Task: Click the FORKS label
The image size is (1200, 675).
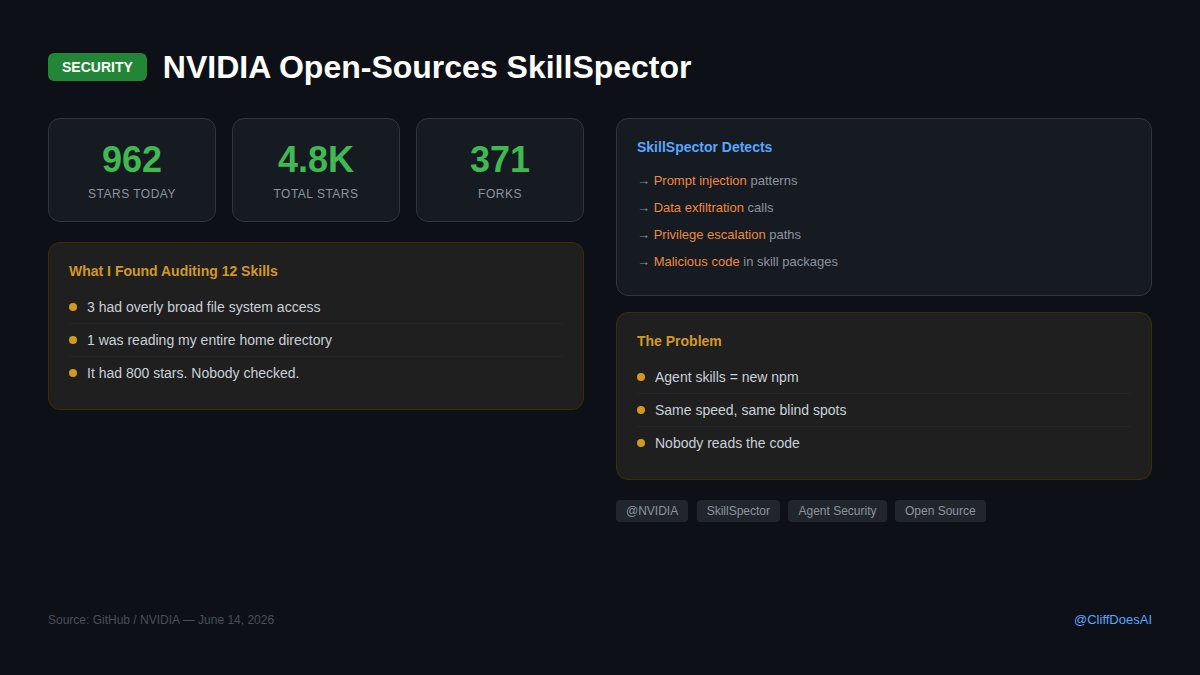Action: click(x=500, y=194)
